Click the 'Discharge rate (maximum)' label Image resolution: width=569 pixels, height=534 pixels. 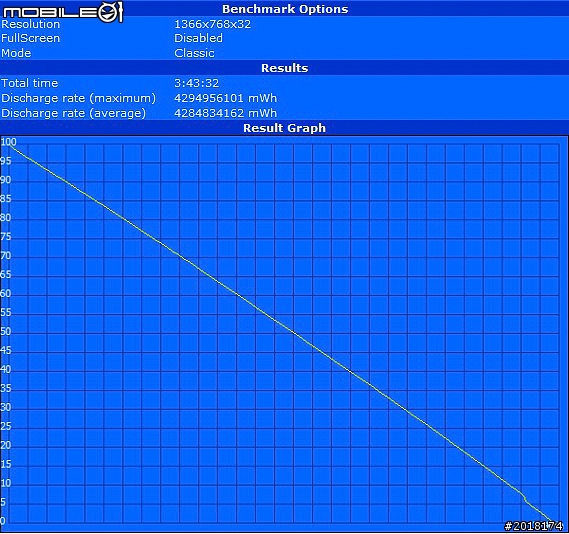point(78,98)
